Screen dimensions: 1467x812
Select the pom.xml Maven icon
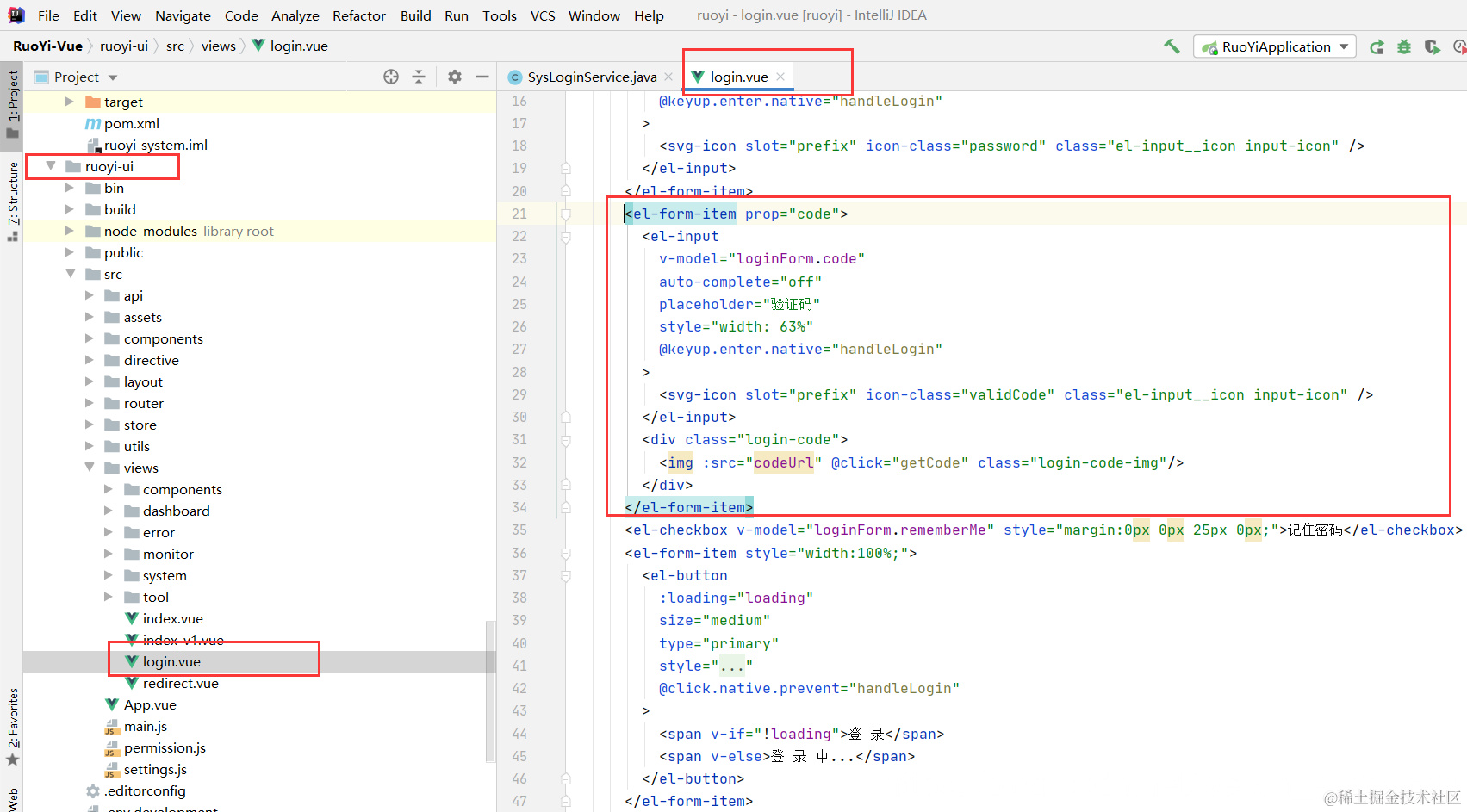93,123
